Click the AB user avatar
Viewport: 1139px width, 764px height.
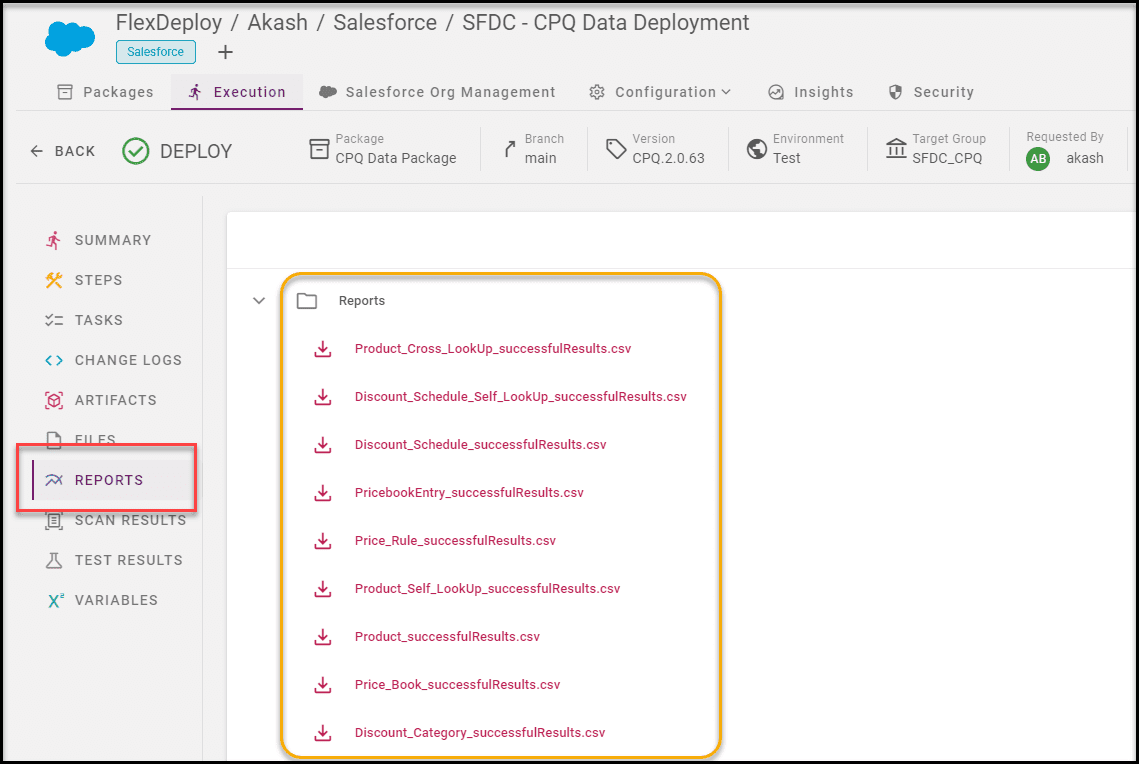pyautogui.click(x=1038, y=158)
